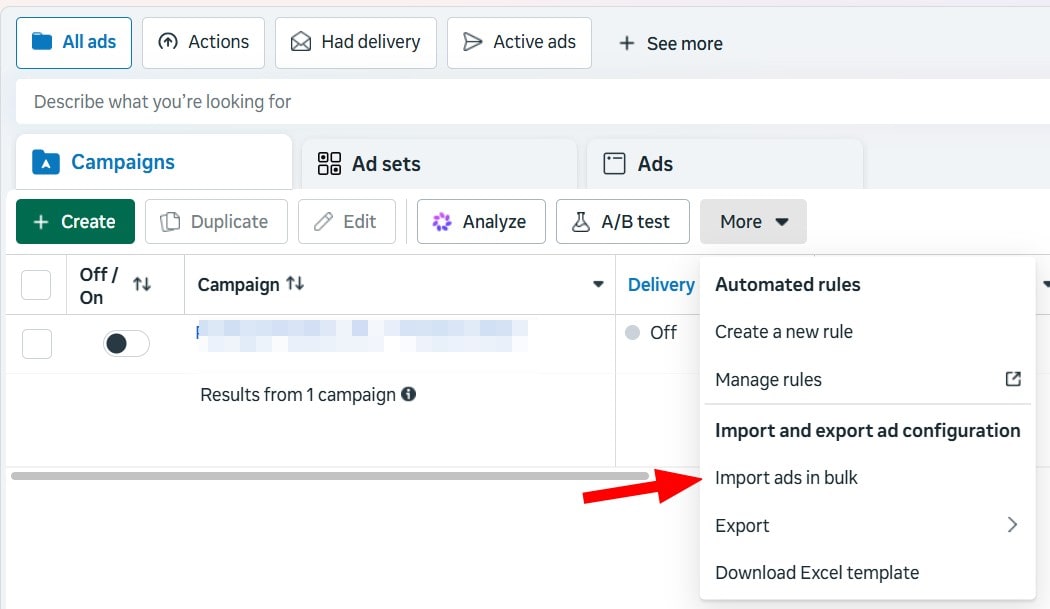Screen dimensions: 1050x609
Task: Sort by Off / On column arrows
Action: click(142, 284)
